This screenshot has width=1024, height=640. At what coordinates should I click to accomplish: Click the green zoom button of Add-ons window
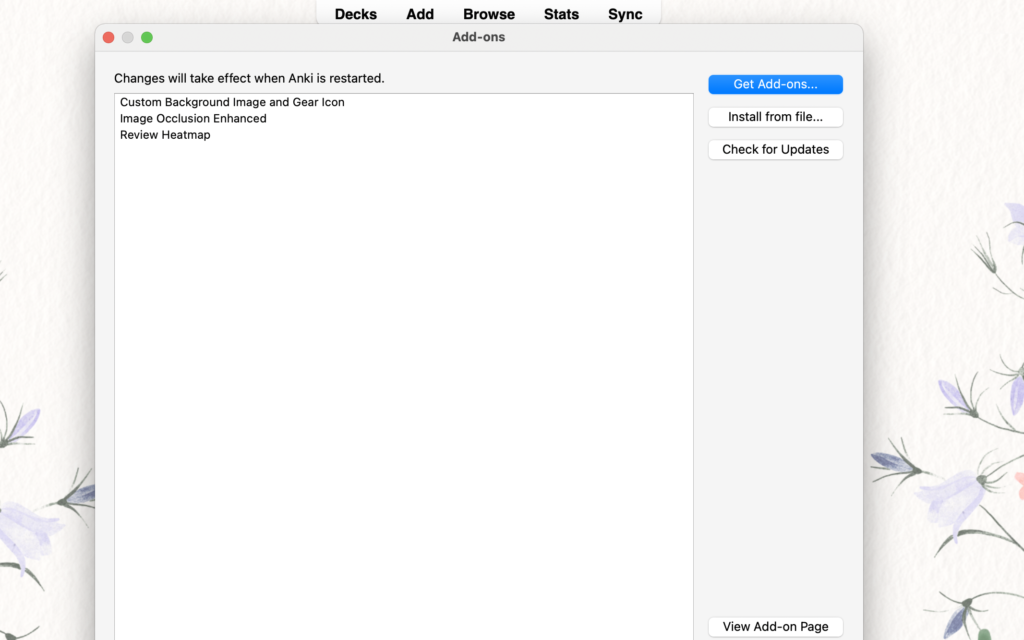tap(147, 37)
